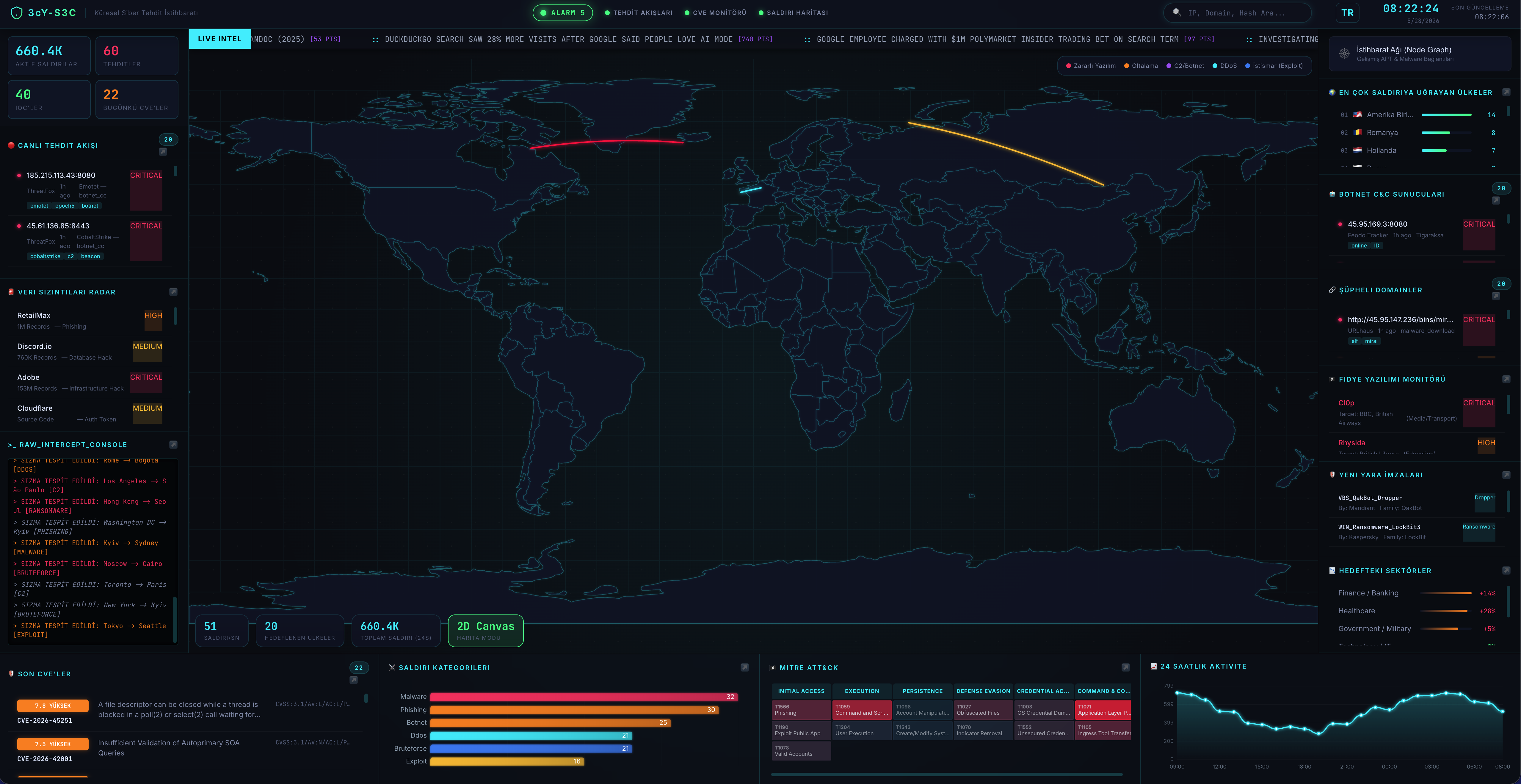Expand the RAW_INTERCEPT_CONSOLE panel
Screen dimensions: 1521x784
pyautogui.click(x=173, y=445)
